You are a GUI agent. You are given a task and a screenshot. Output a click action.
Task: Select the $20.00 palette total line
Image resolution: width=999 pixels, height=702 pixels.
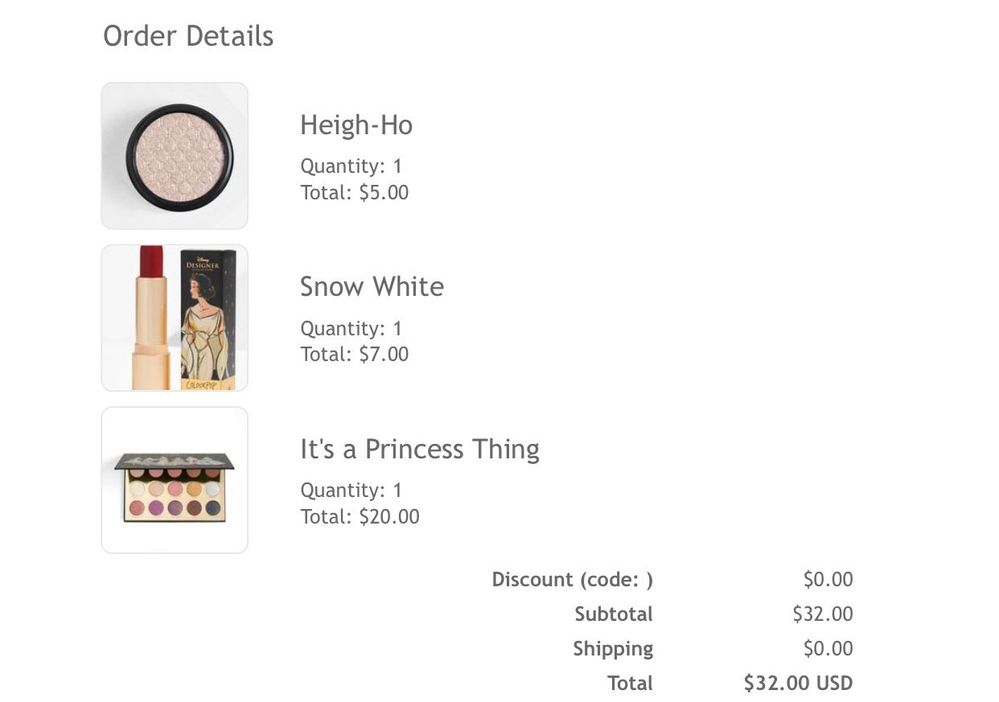(x=360, y=516)
